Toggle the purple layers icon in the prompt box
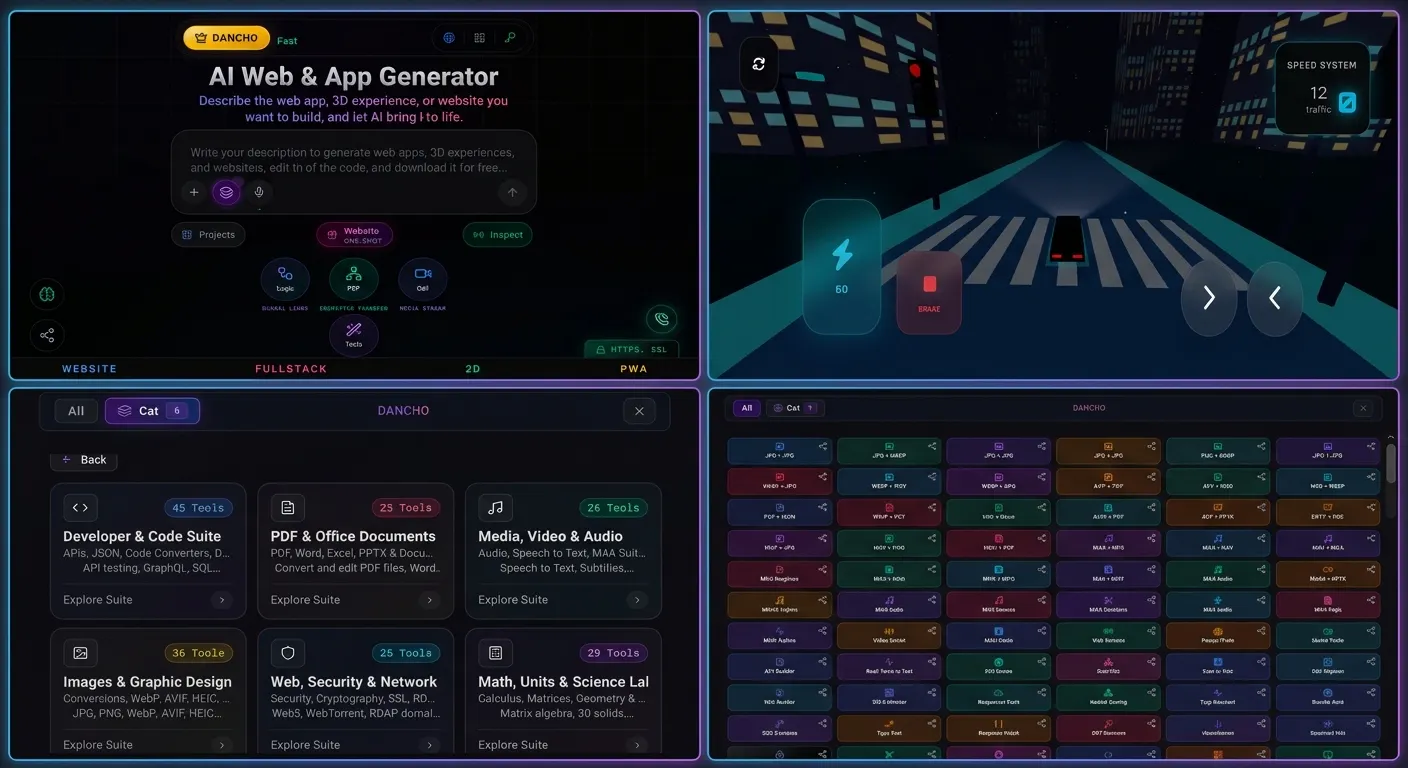 point(226,192)
